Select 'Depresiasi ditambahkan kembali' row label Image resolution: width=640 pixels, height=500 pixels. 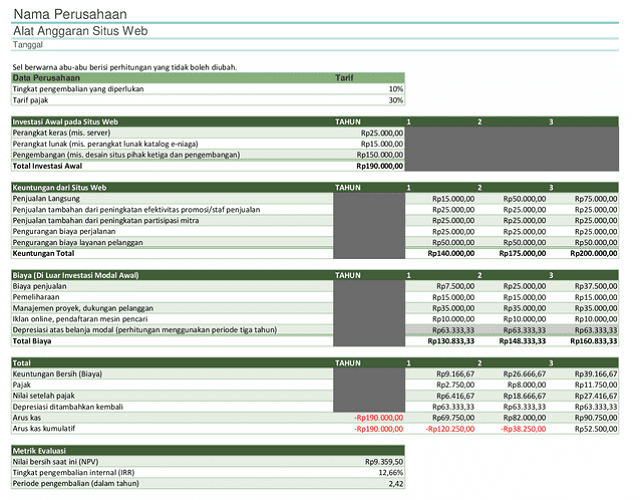[68, 407]
